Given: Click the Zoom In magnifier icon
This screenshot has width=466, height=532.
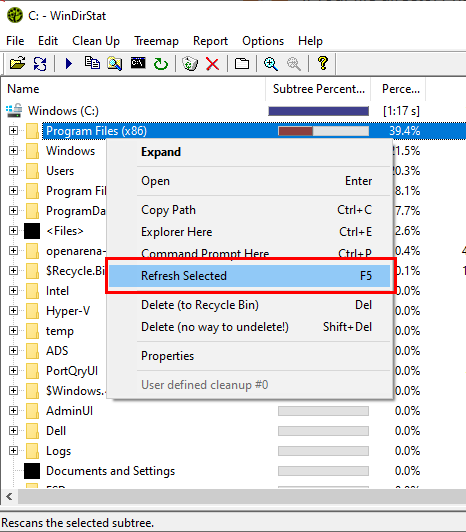Looking at the screenshot, I should [271, 63].
